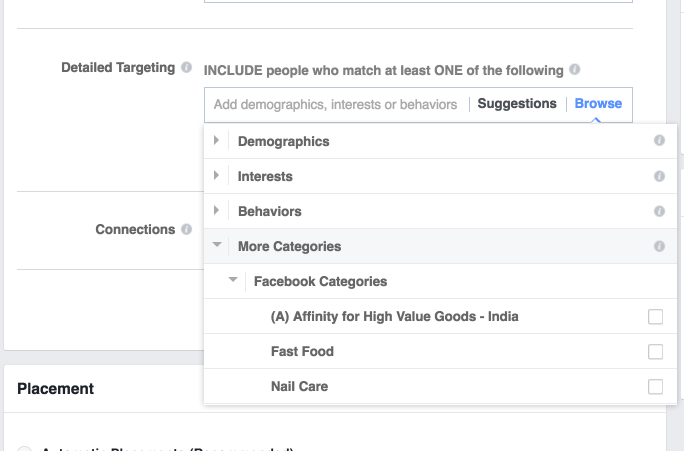Open info icon on the Behaviors row
The image size is (684, 451).
point(659,211)
